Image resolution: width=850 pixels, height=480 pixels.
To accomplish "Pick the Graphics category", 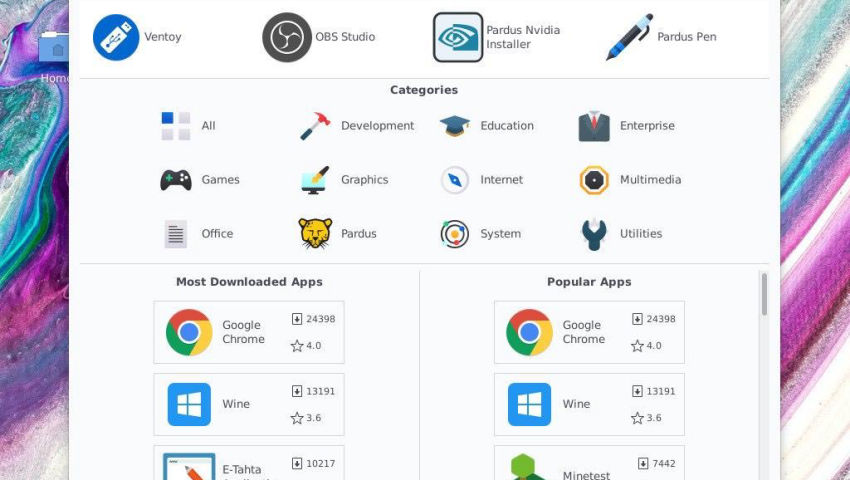I will [344, 180].
